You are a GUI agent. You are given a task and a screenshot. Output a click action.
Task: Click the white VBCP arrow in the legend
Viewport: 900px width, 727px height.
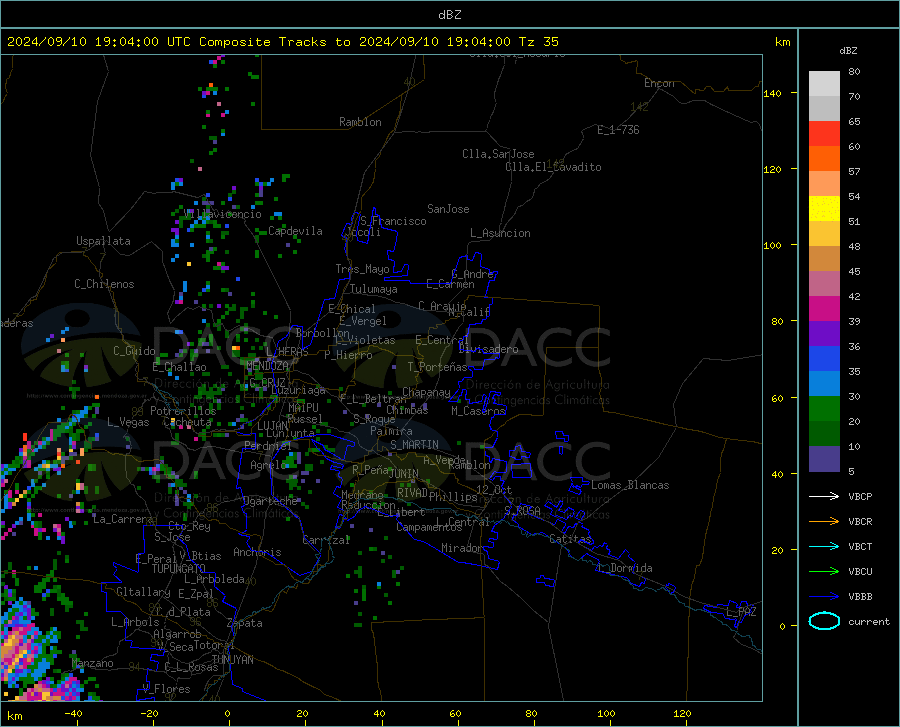pos(824,496)
